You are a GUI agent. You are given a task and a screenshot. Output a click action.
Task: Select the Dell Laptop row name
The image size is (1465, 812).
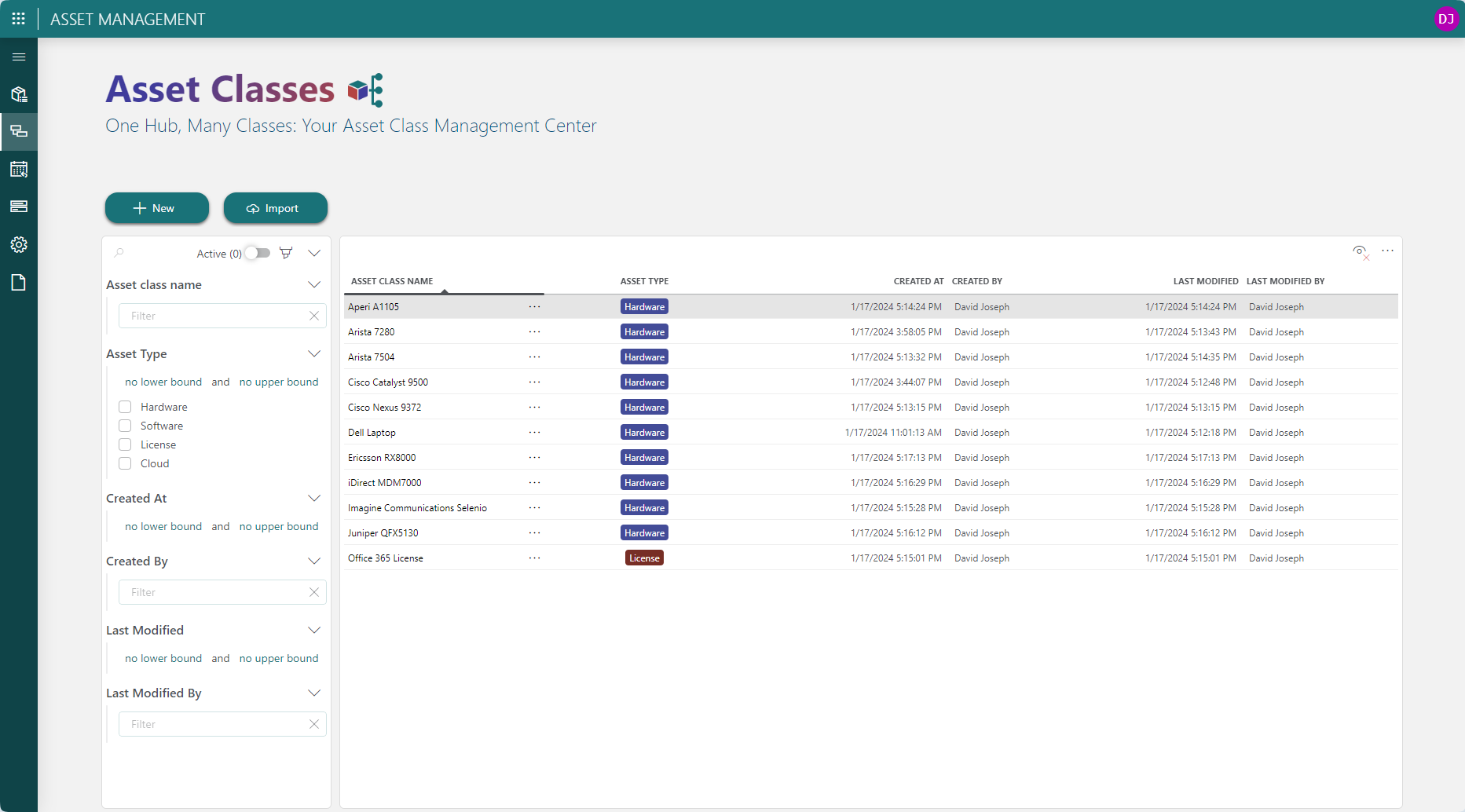(x=372, y=433)
